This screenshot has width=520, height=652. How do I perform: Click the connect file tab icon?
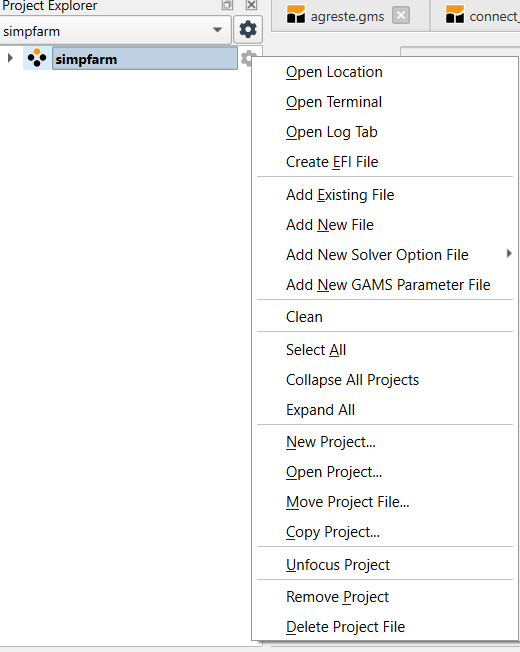coord(455,15)
